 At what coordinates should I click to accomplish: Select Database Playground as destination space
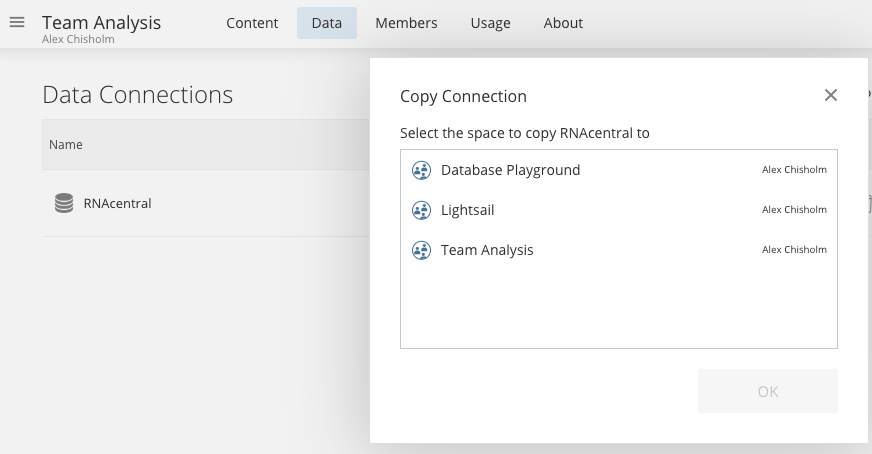[x=618, y=170]
